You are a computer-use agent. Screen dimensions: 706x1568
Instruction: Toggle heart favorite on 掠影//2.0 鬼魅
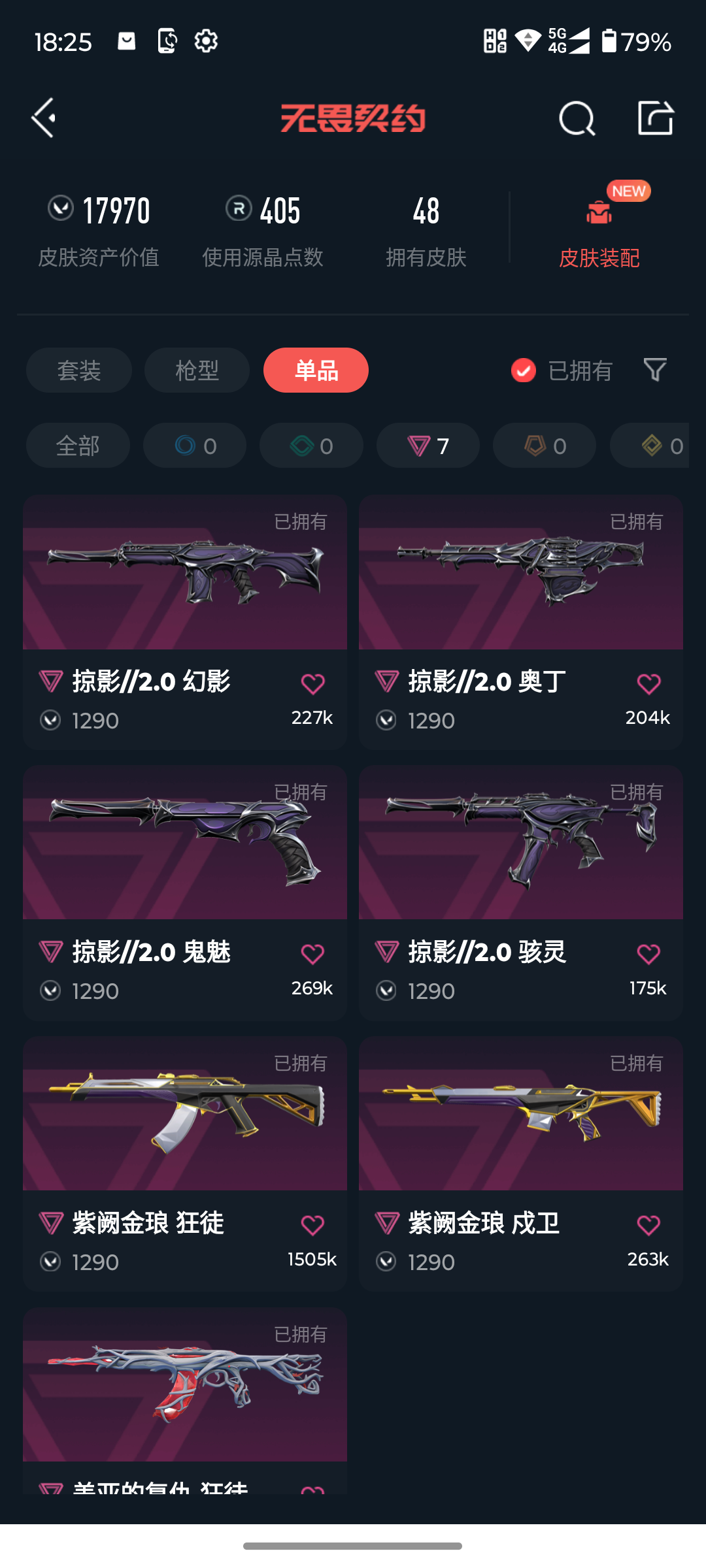pos(312,955)
